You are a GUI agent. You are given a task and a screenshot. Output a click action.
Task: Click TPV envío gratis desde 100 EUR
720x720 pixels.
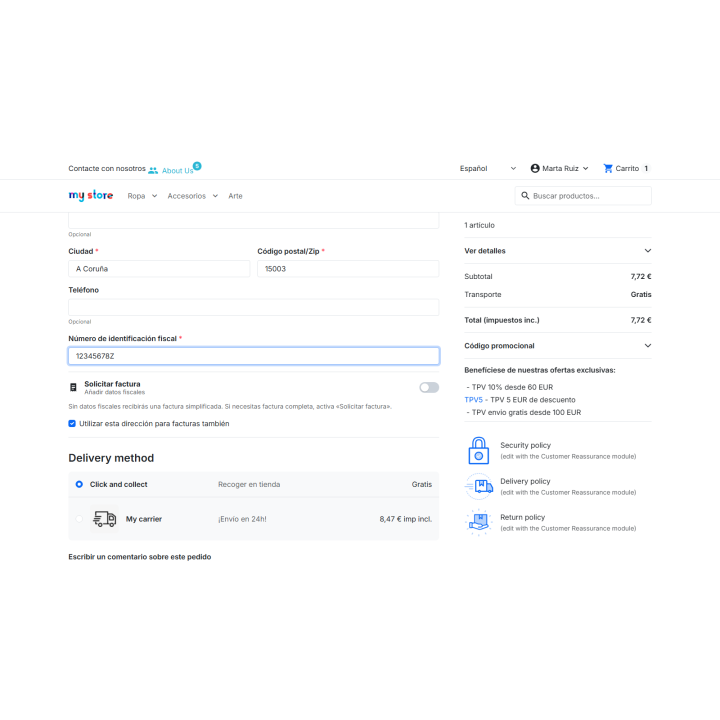coord(526,412)
